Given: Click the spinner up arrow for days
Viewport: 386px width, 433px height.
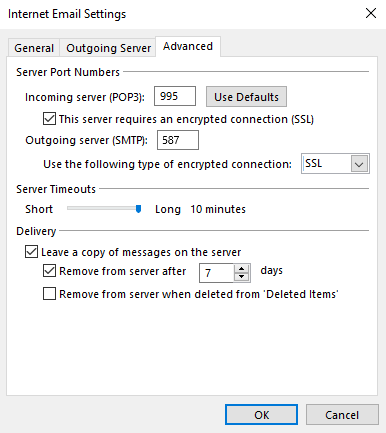Looking at the screenshot, I should click(242, 269).
